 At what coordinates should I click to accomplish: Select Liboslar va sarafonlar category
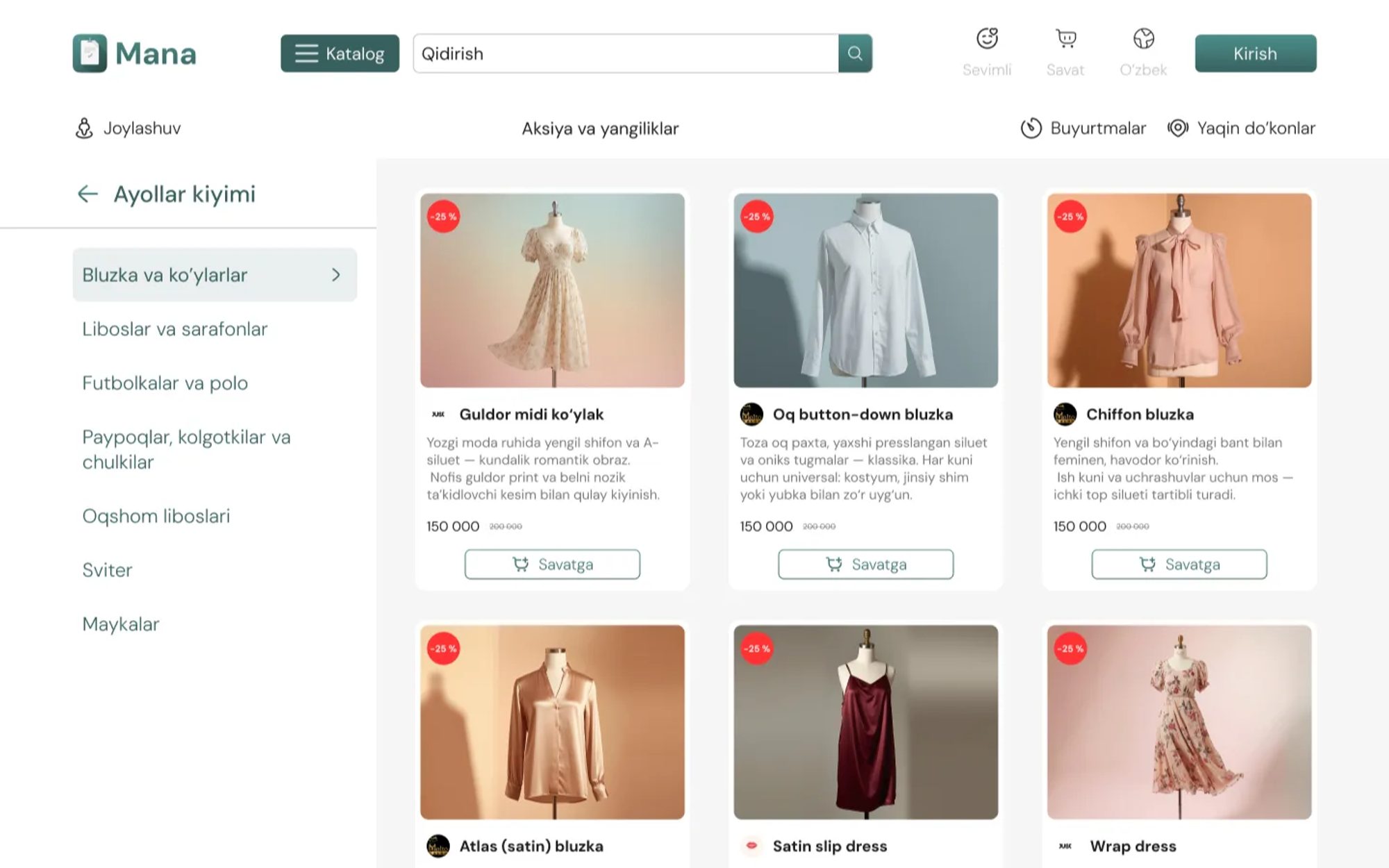[x=174, y=329]
